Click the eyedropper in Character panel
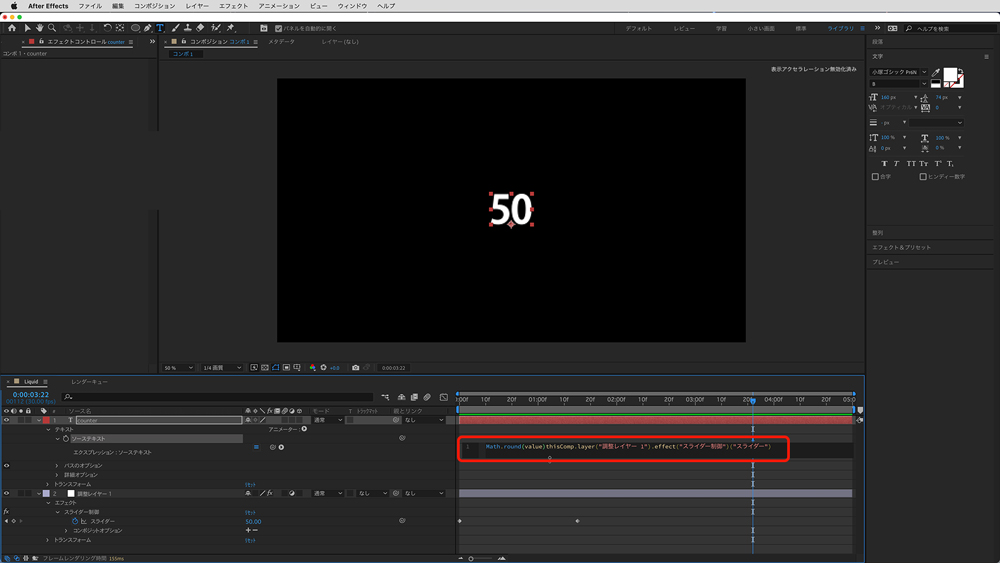 click(936, 73)
